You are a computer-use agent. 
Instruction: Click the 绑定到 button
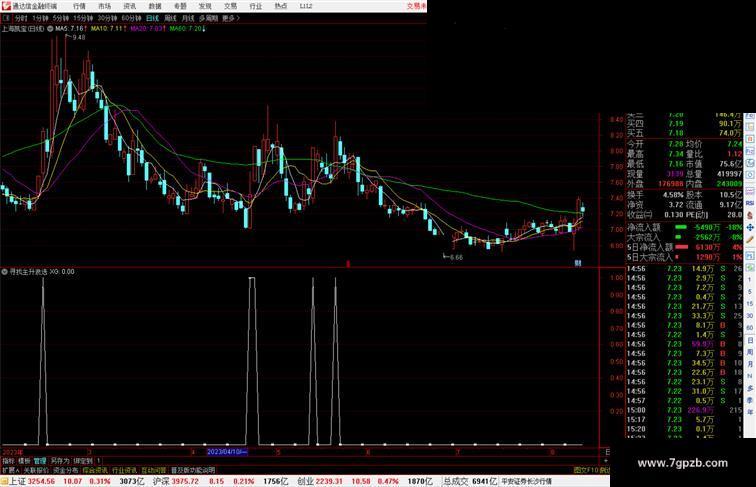click(83, 461)
